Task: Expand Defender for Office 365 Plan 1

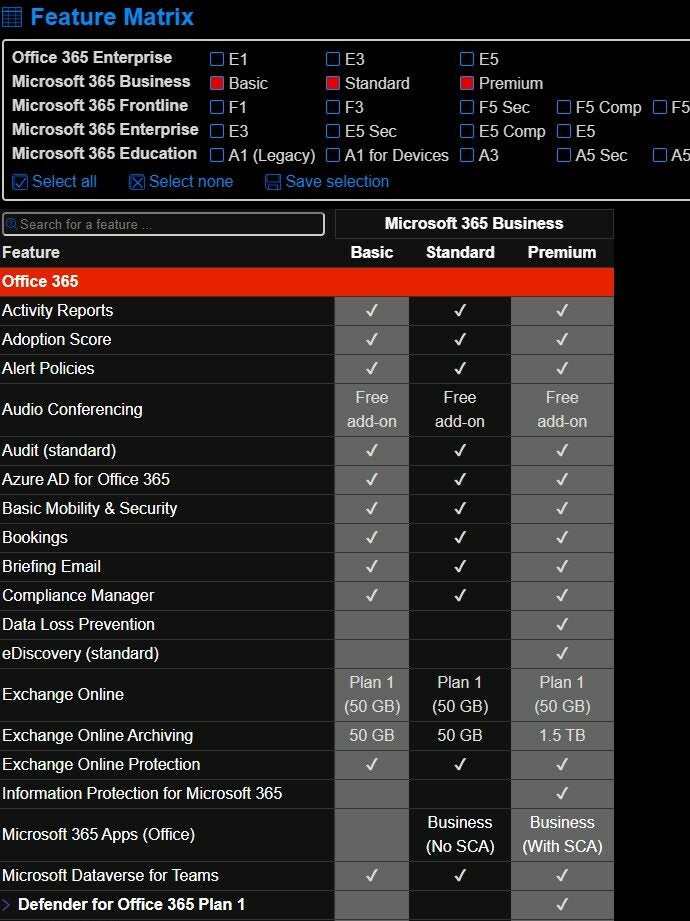Action: (6, 905)
